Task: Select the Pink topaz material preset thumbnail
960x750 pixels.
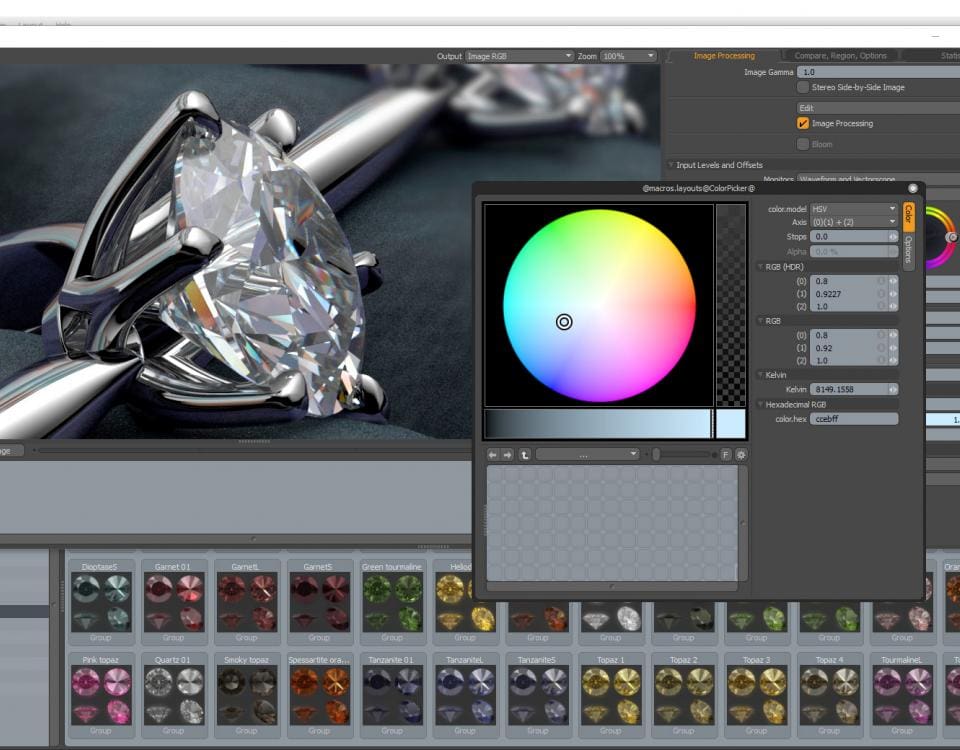Action: pos(100,696)
